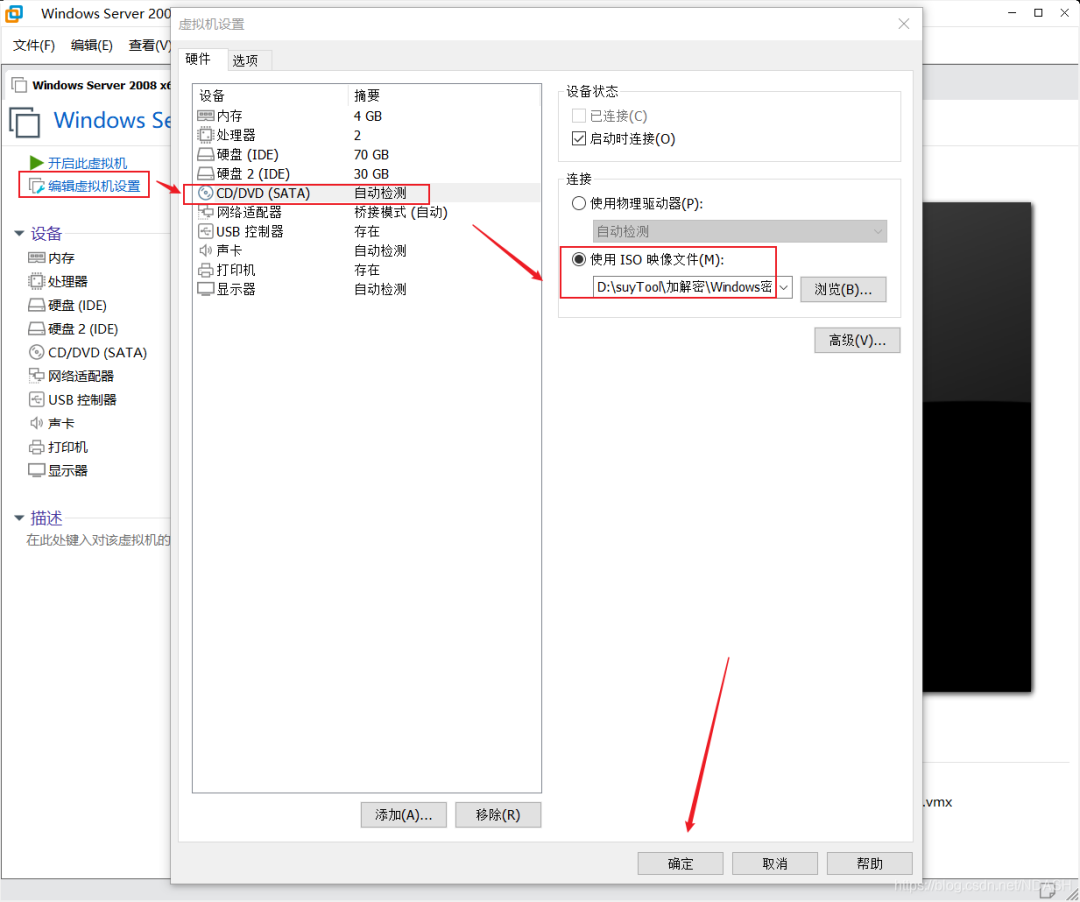Click the edit VM settings icon in the main window
Viewport: 1080px width, 902px height.
[36, 186]
